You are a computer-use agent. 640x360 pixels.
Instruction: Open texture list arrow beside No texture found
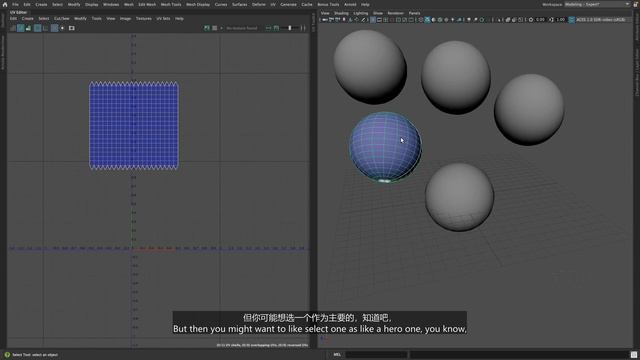pos(222,28)
